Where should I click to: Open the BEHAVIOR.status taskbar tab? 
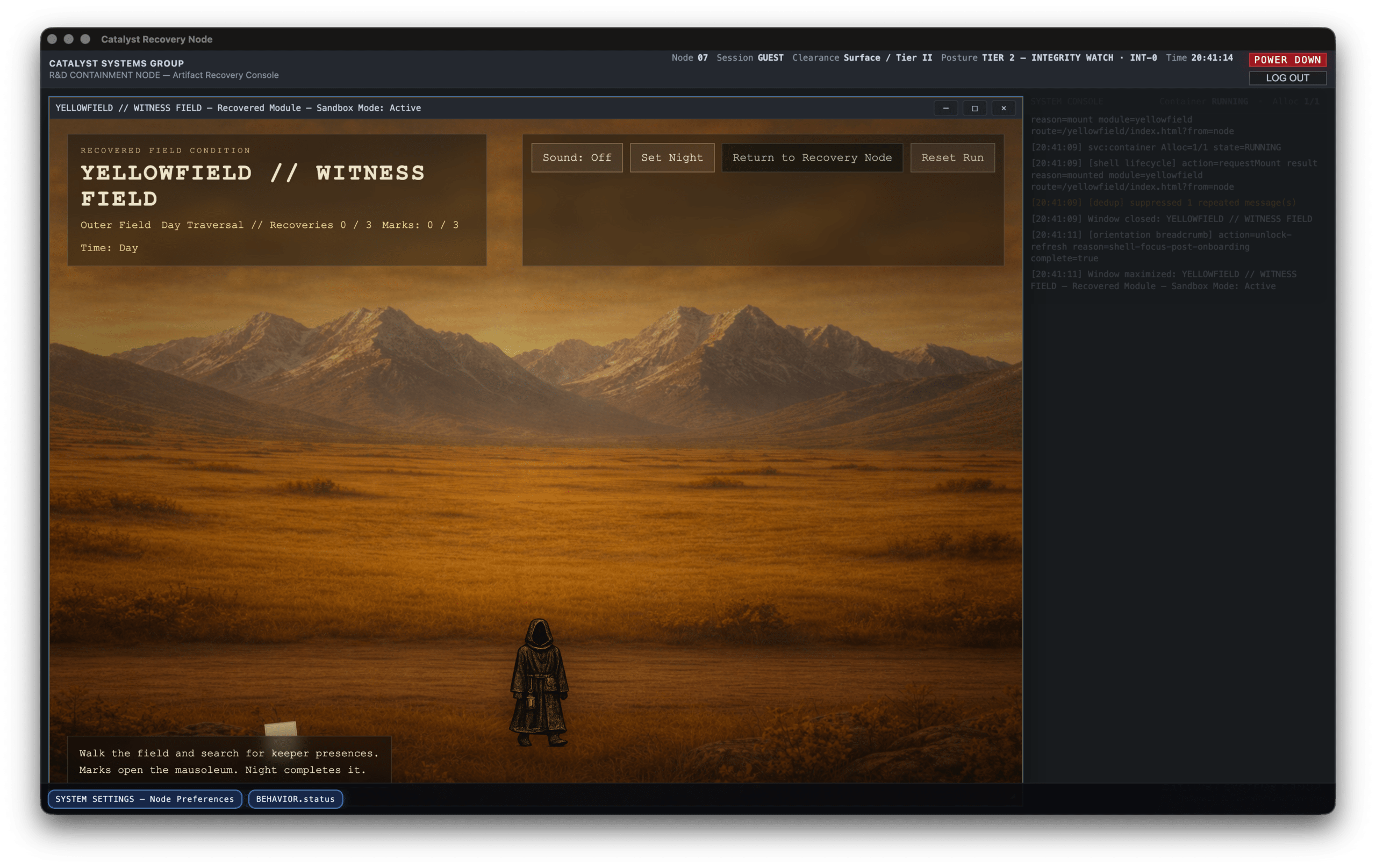click(x=296, y=798)
